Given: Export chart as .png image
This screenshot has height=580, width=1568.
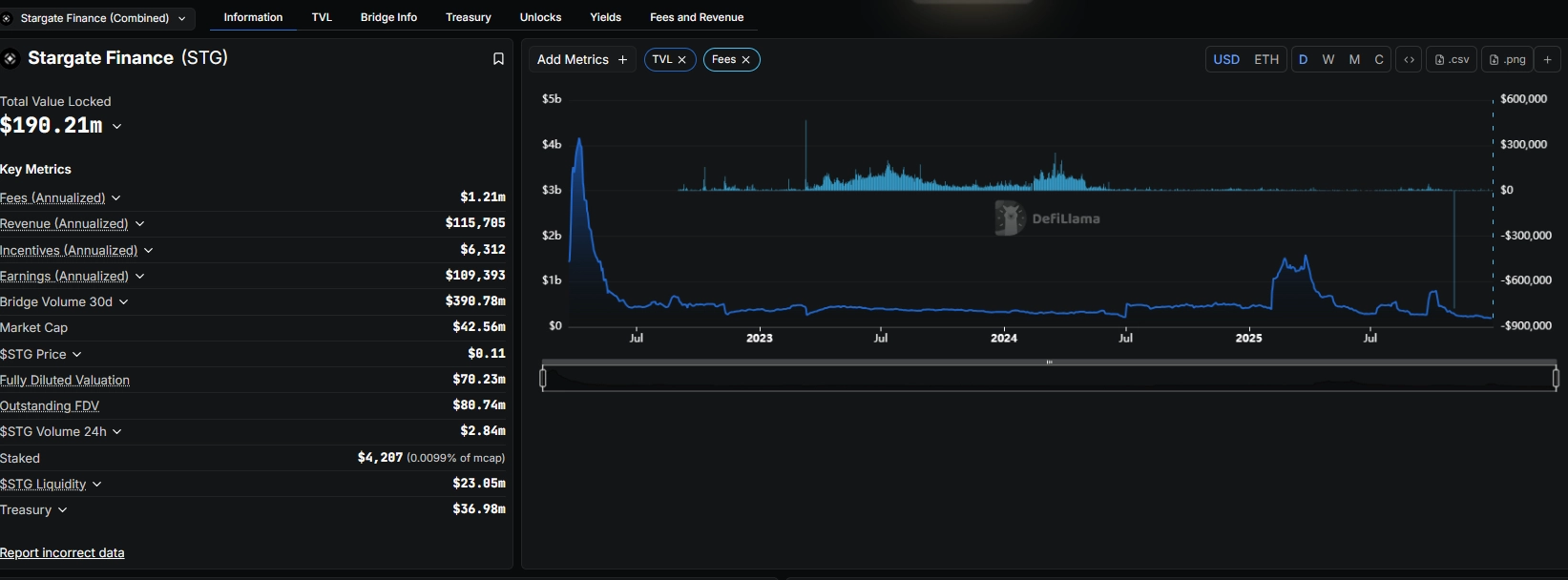Looking at the screenshot, I should 1507,59.
